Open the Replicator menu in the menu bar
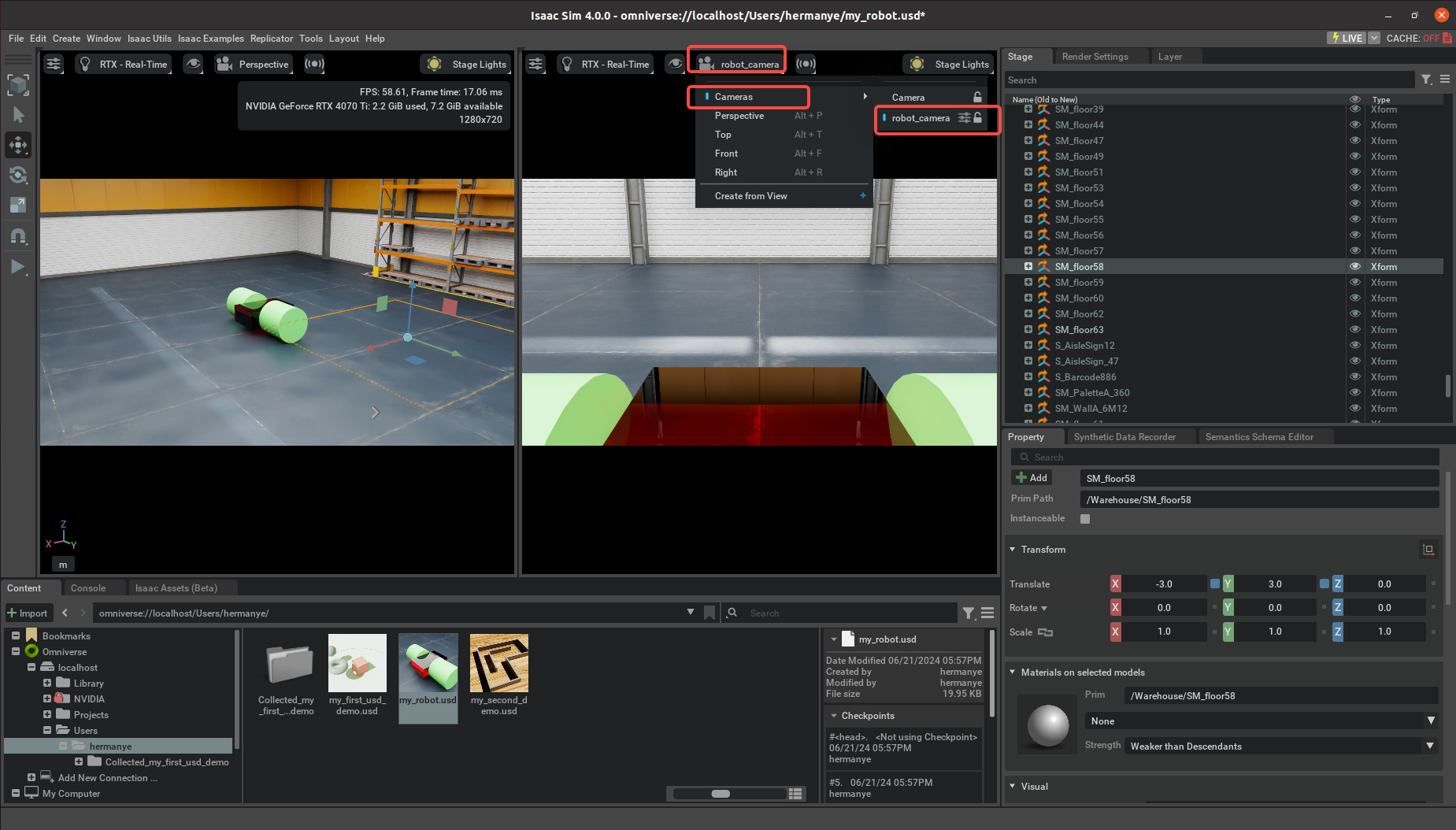1456x830 pixels. pos(271,38)
